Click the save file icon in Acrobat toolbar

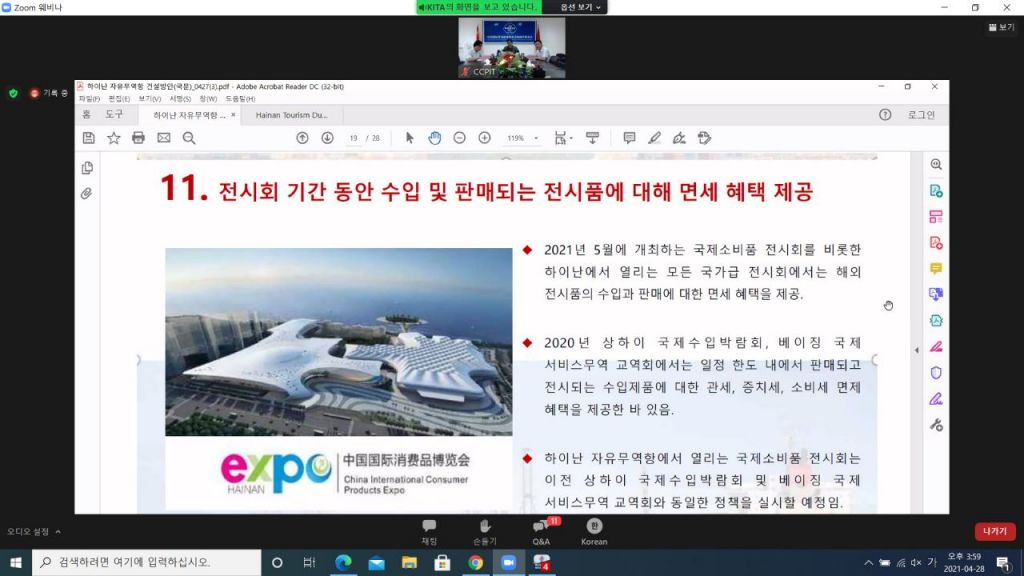pos(88,138)
